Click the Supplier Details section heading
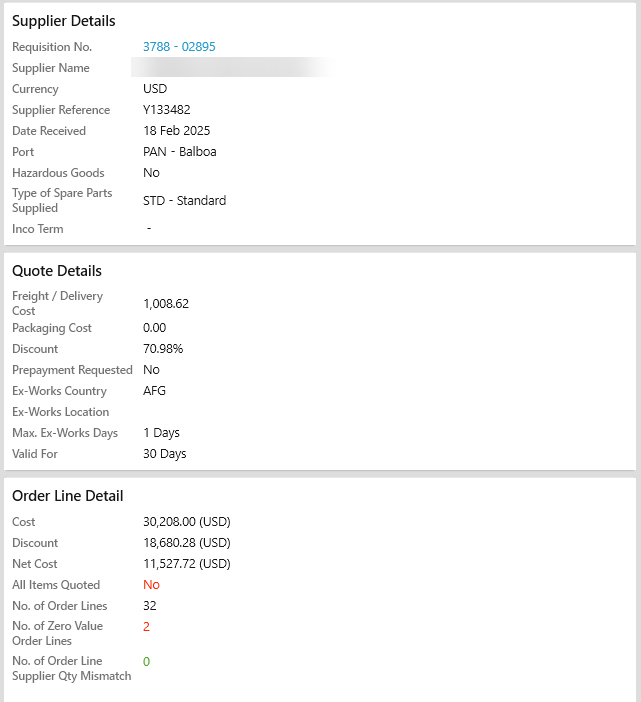This screenshot has height=702, width=641. (x=63, y=21)
